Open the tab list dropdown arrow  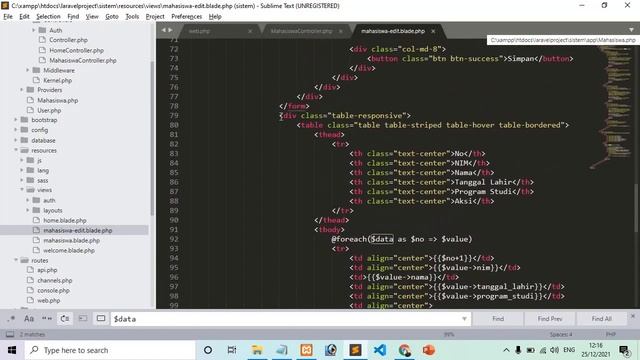click(x=631, y=30)
